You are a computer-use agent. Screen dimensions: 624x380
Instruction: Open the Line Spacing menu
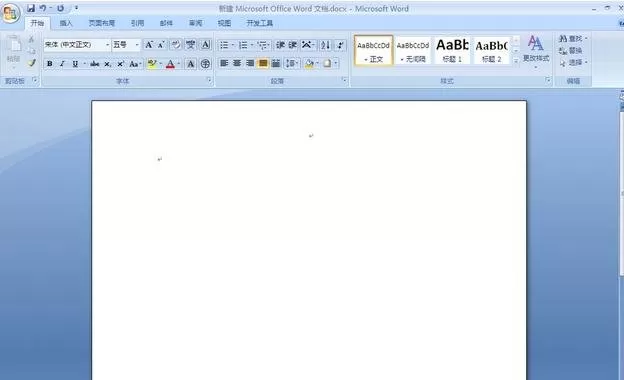point(292,63)
